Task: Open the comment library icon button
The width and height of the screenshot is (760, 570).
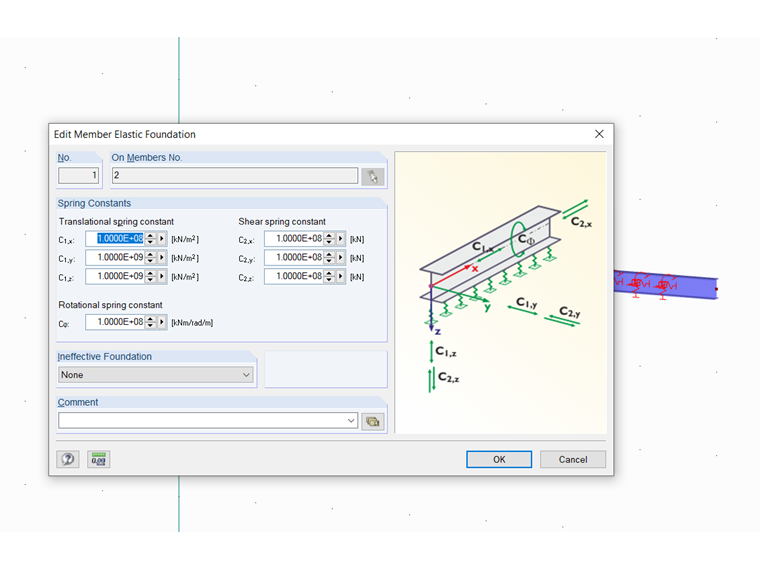Action: tap(373, 421)
